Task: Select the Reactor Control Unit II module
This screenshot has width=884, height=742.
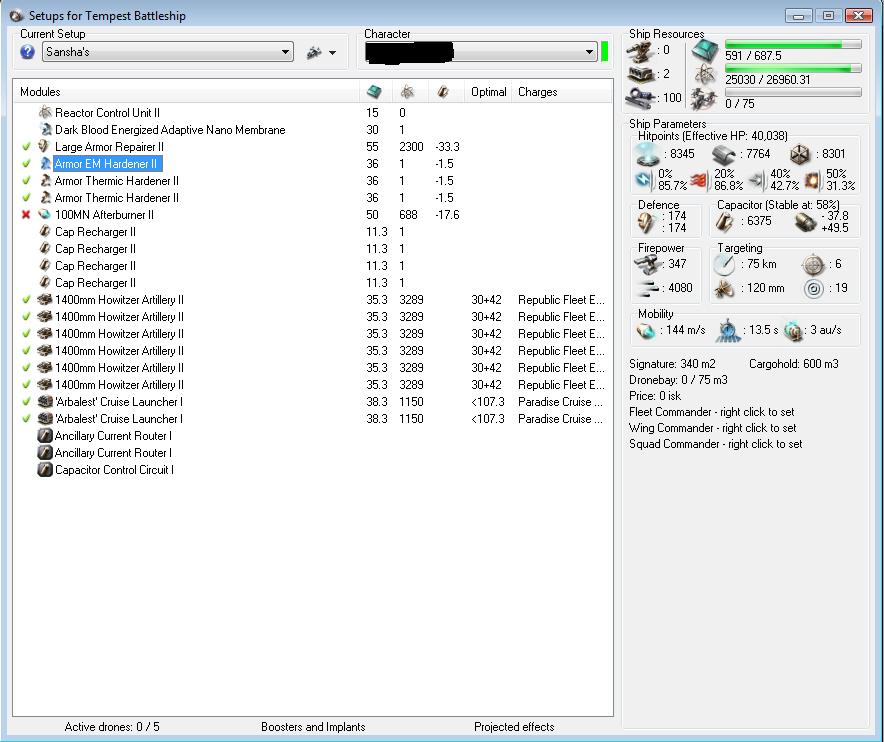Action: [x=107, y=113]
